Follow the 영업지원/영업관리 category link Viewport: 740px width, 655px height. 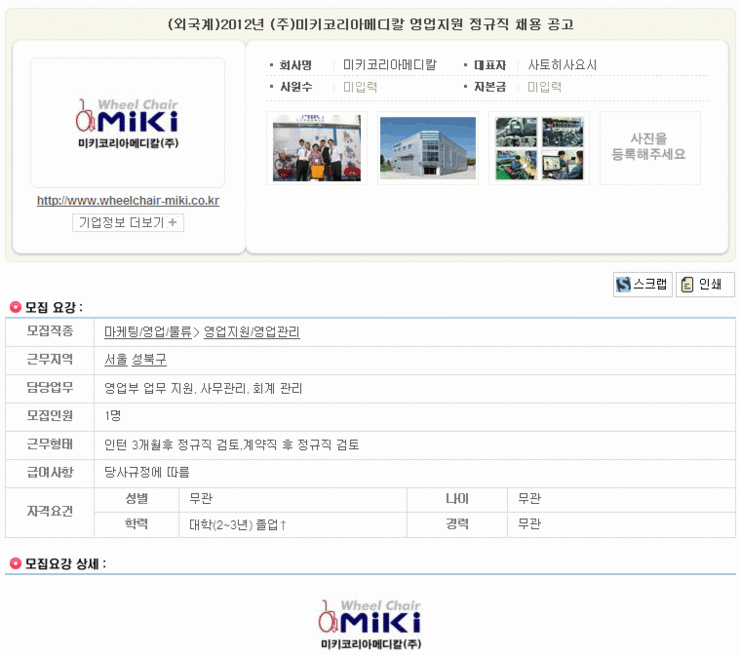252,332
